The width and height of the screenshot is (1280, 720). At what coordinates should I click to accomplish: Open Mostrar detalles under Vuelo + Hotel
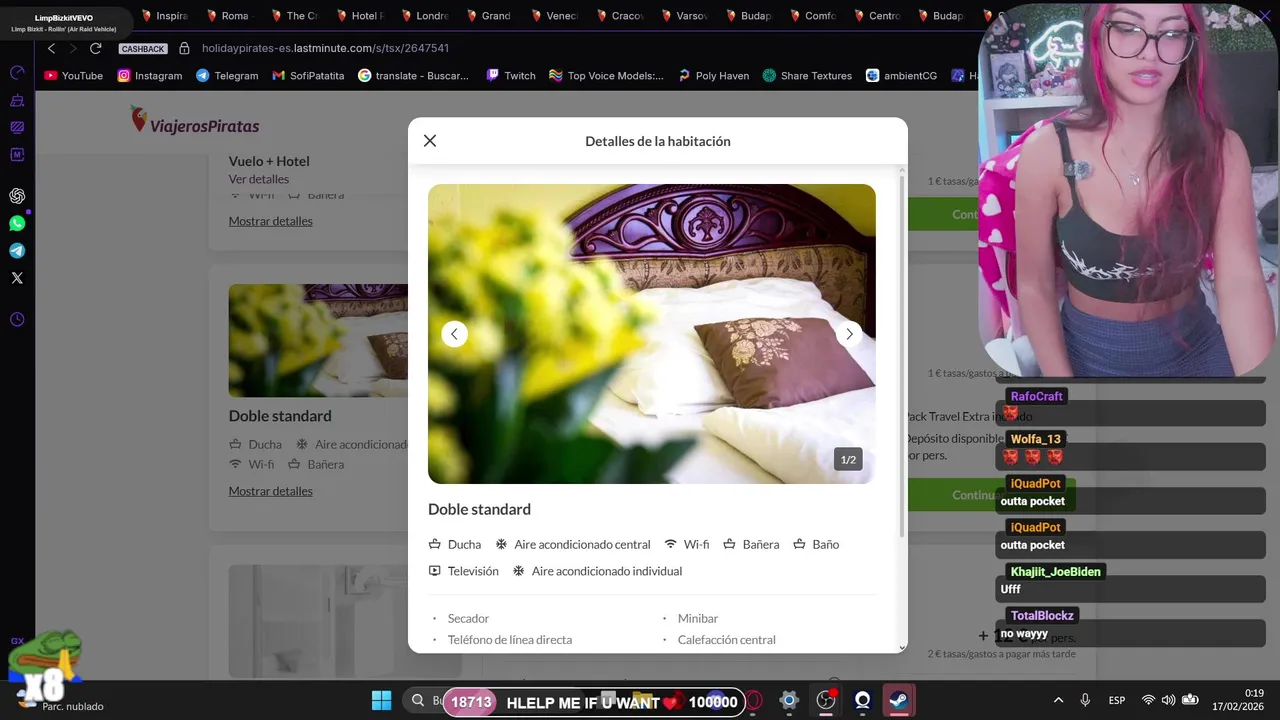pos(270,221)
